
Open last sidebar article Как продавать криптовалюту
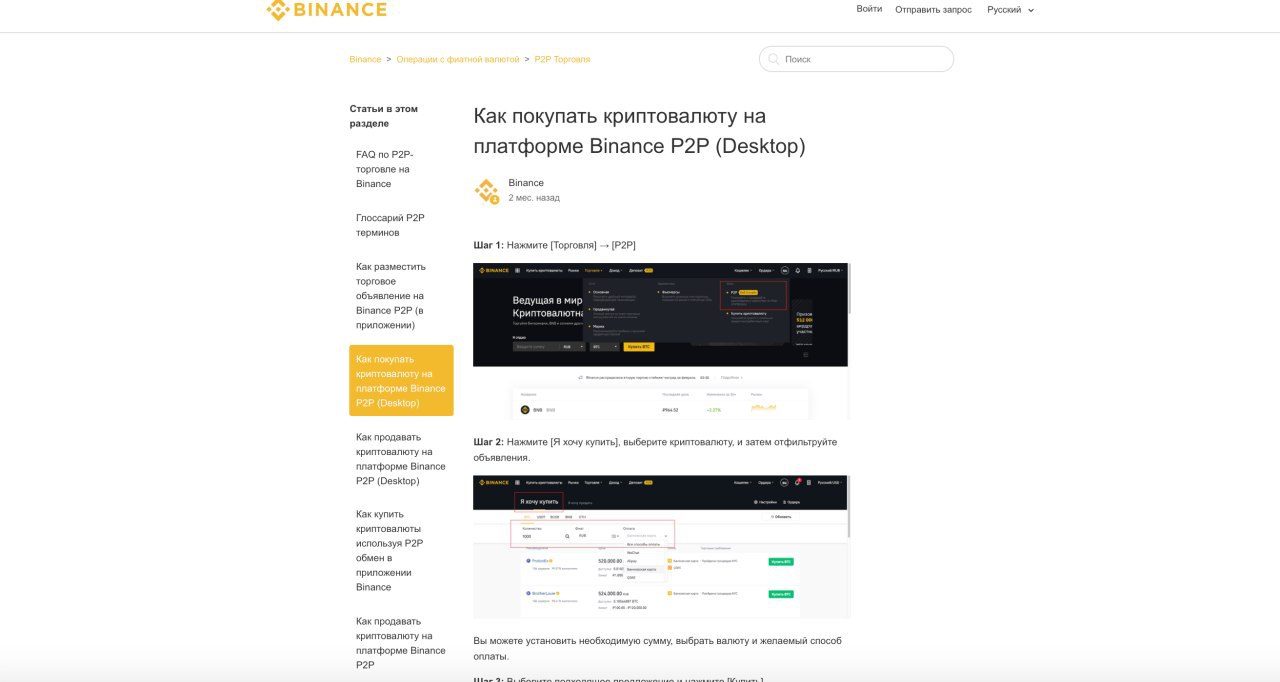point(401,643)
